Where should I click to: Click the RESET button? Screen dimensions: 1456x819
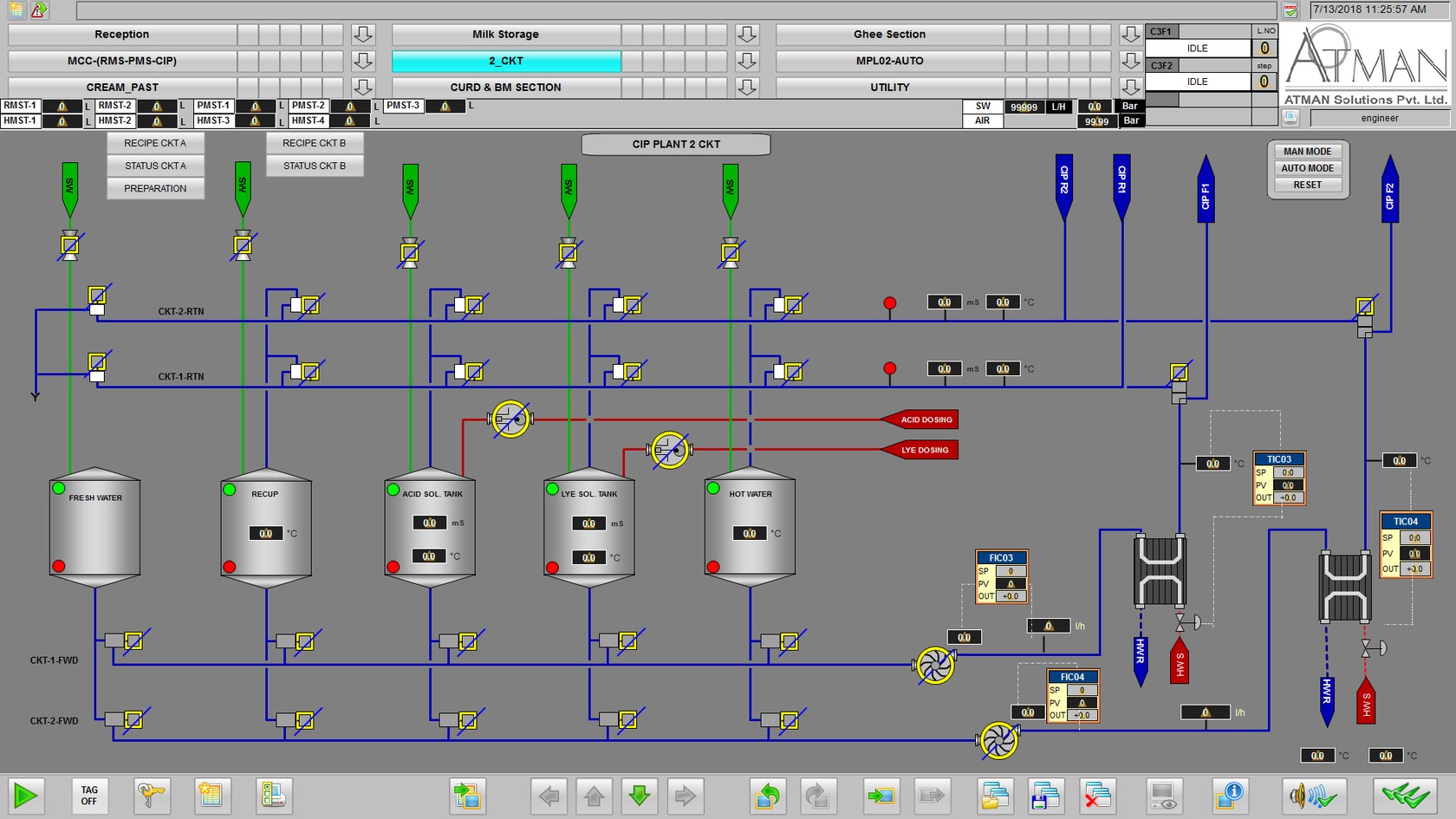(x=1308, y=185)
